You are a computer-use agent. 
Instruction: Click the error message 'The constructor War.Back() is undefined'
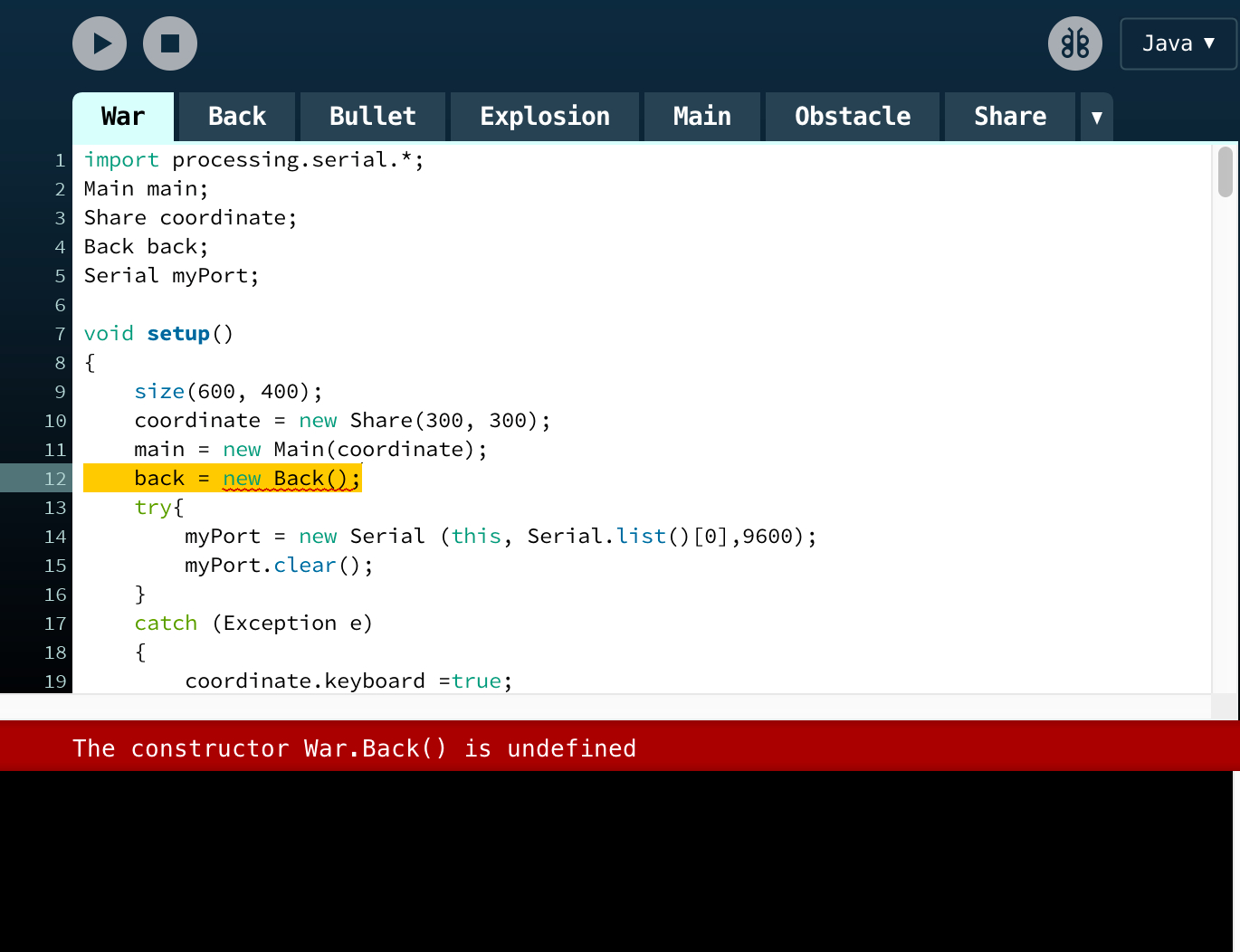click(354, 748)
